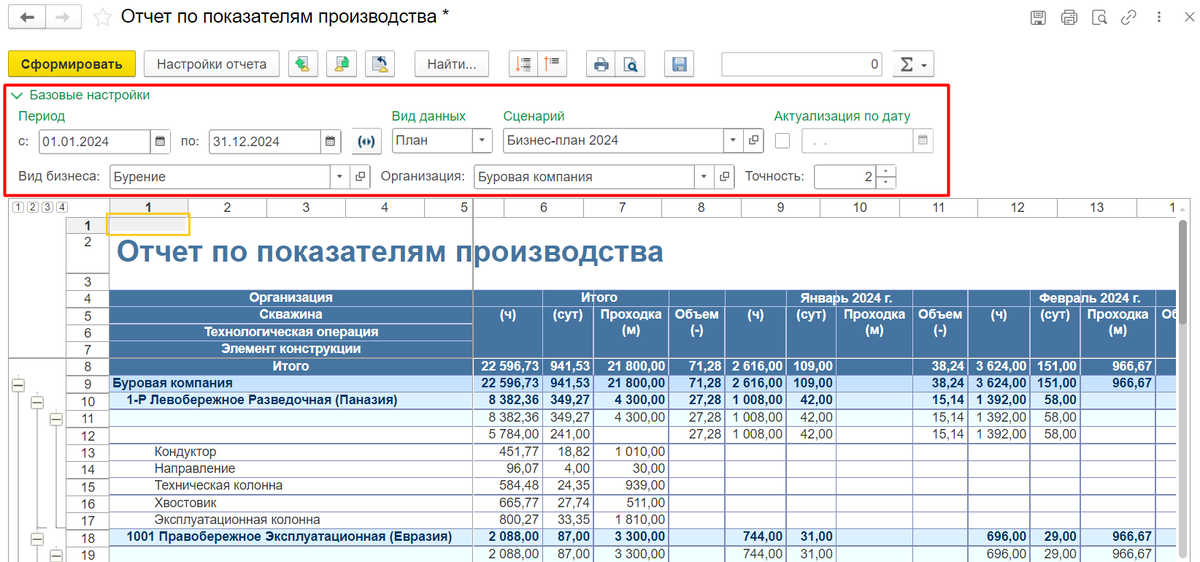Open calendar for the end date 31.12.2024
This screenshot has height=562, width=1200.
pyautogui.click(x=331, y=141)
